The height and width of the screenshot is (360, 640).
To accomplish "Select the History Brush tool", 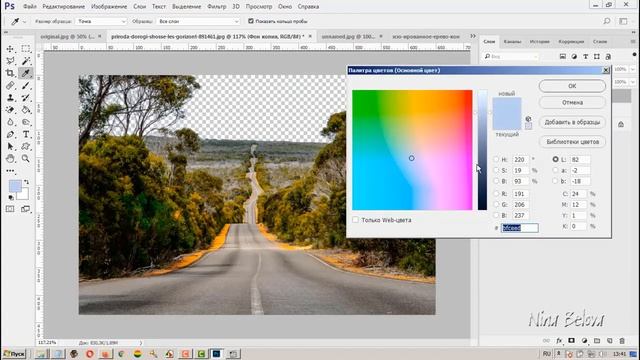I will coord(26,98).
